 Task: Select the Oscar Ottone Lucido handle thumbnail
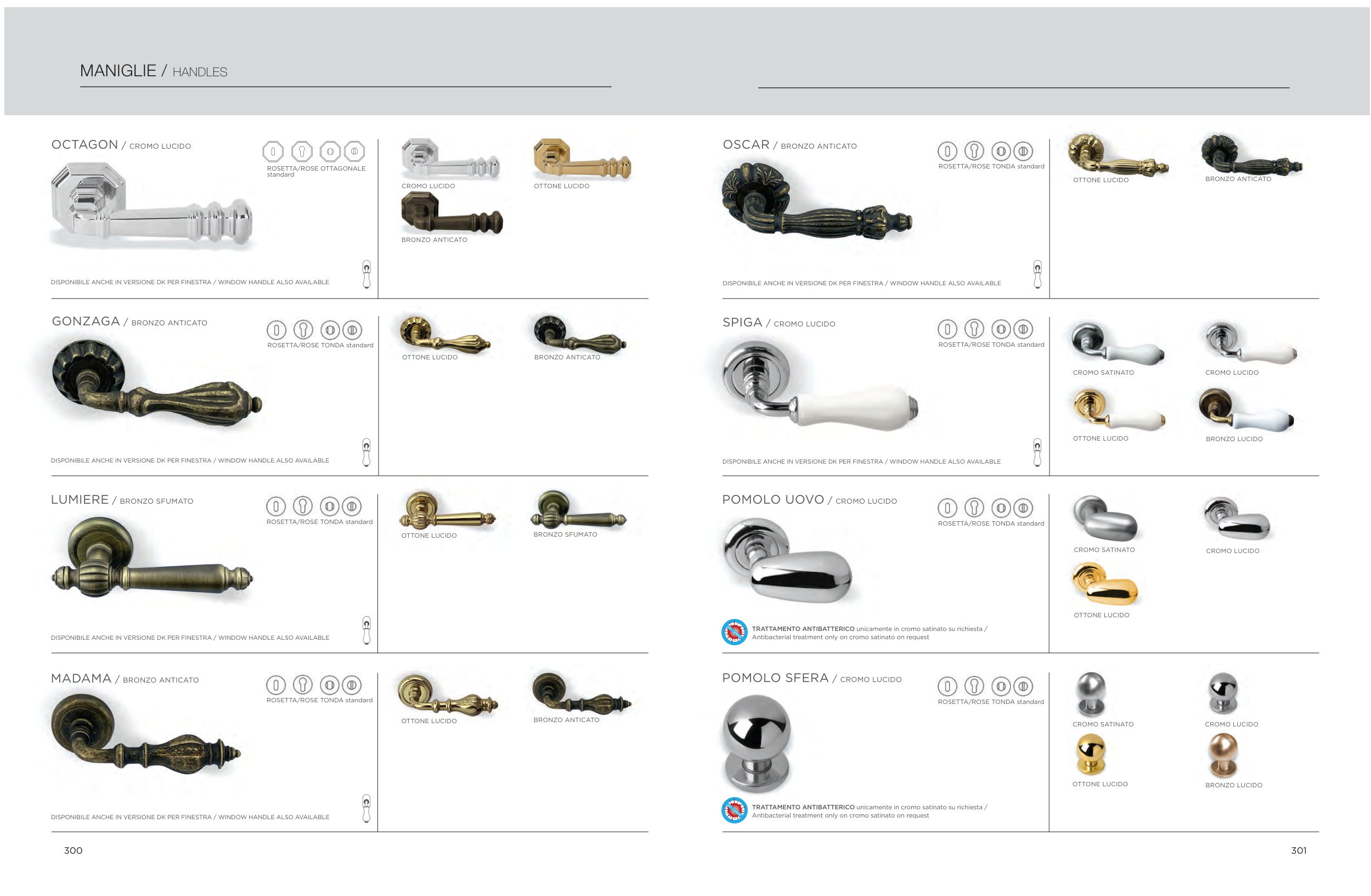coord(1118,154)
